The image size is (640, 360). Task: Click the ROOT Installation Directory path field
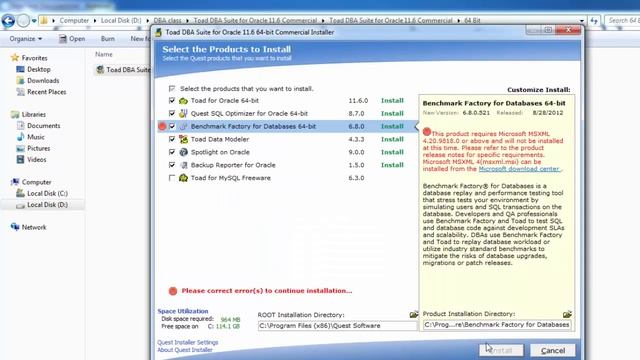pyautogui.click(x=338, y=326)
